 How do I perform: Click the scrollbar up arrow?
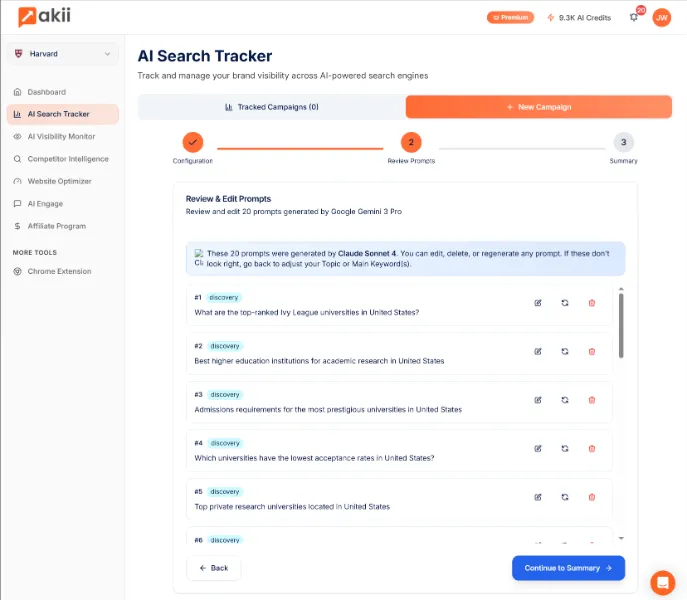pos(621,289)
